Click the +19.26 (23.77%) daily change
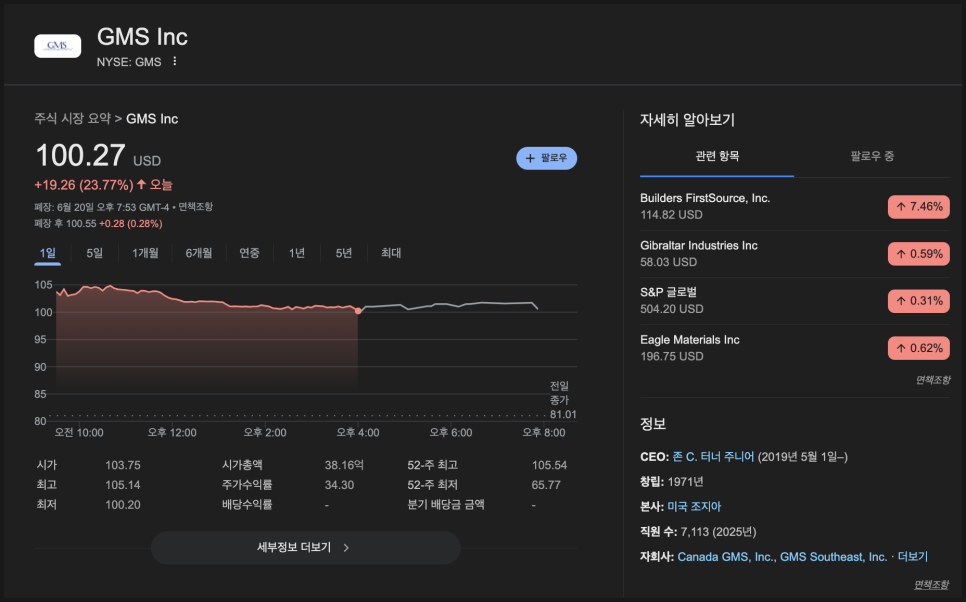The height and width of the screenshot is (602, 966). point(84,185)
